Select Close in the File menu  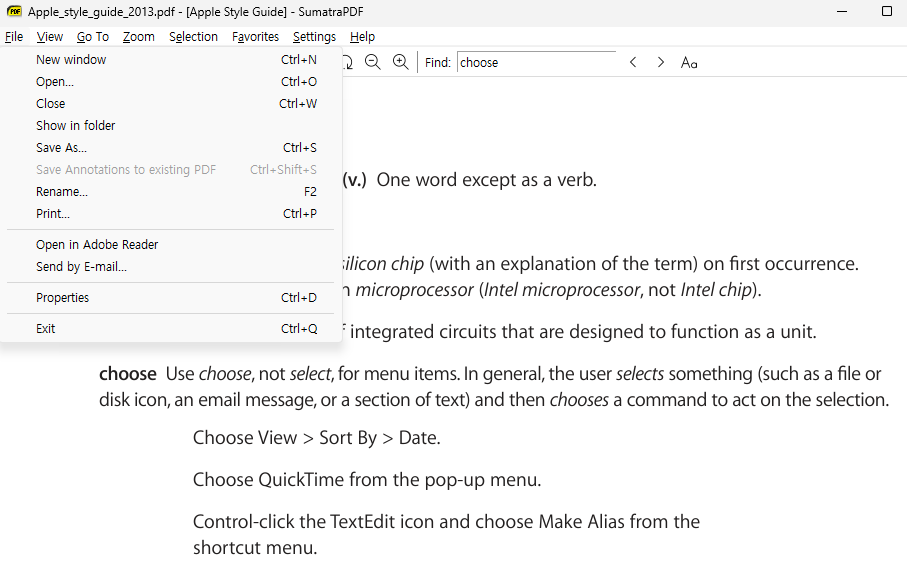pyautogui.click(x=171, y=104)
